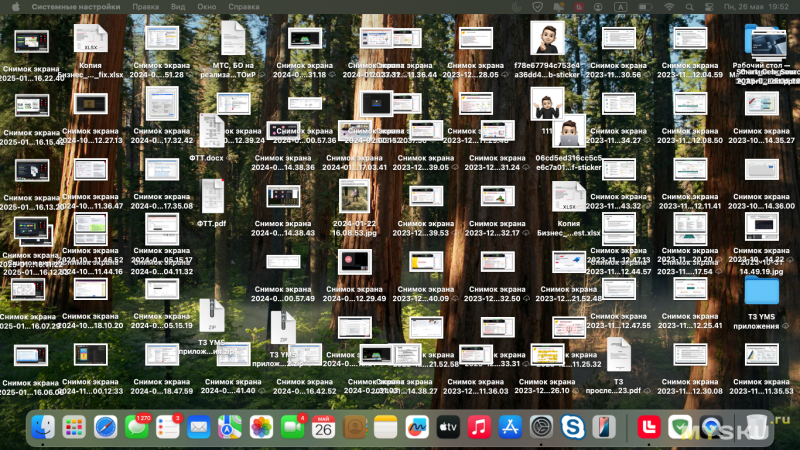Click the battery status icon
The width and height of the screenshot is (800, 450).
(x=645, y=7)
